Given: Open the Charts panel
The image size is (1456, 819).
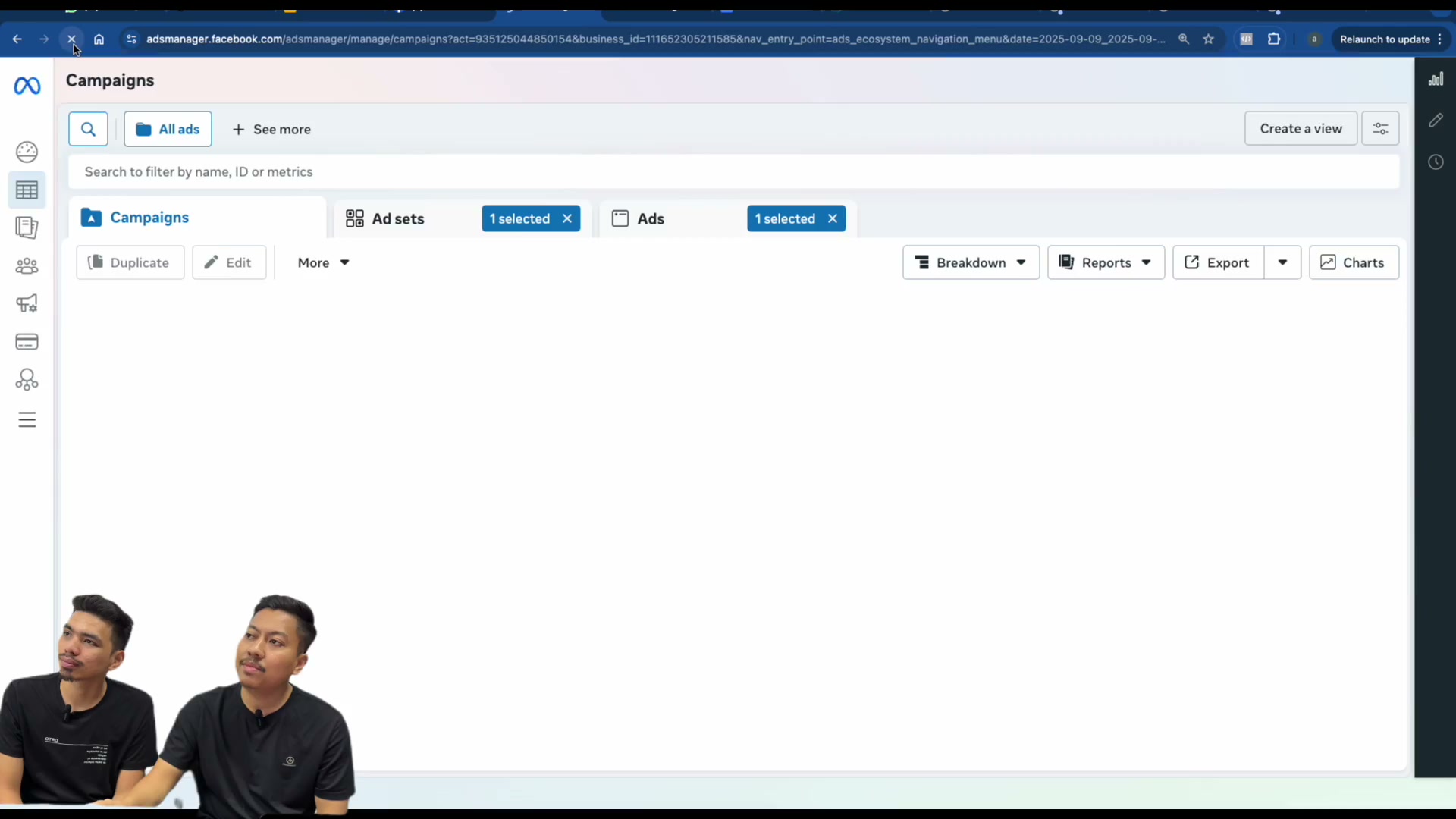Looking at the screenshot, I should point(1354,262).
